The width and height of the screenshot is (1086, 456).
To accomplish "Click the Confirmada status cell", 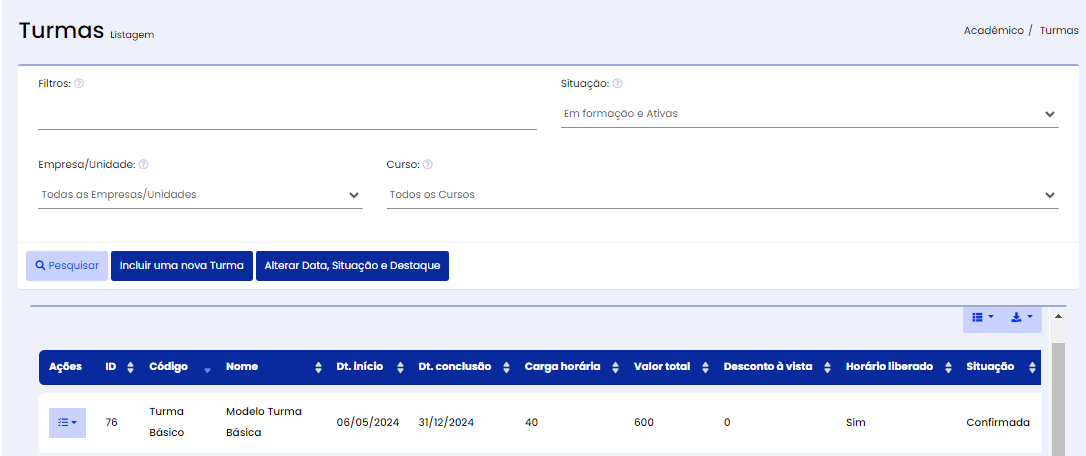I will [998, 422].
